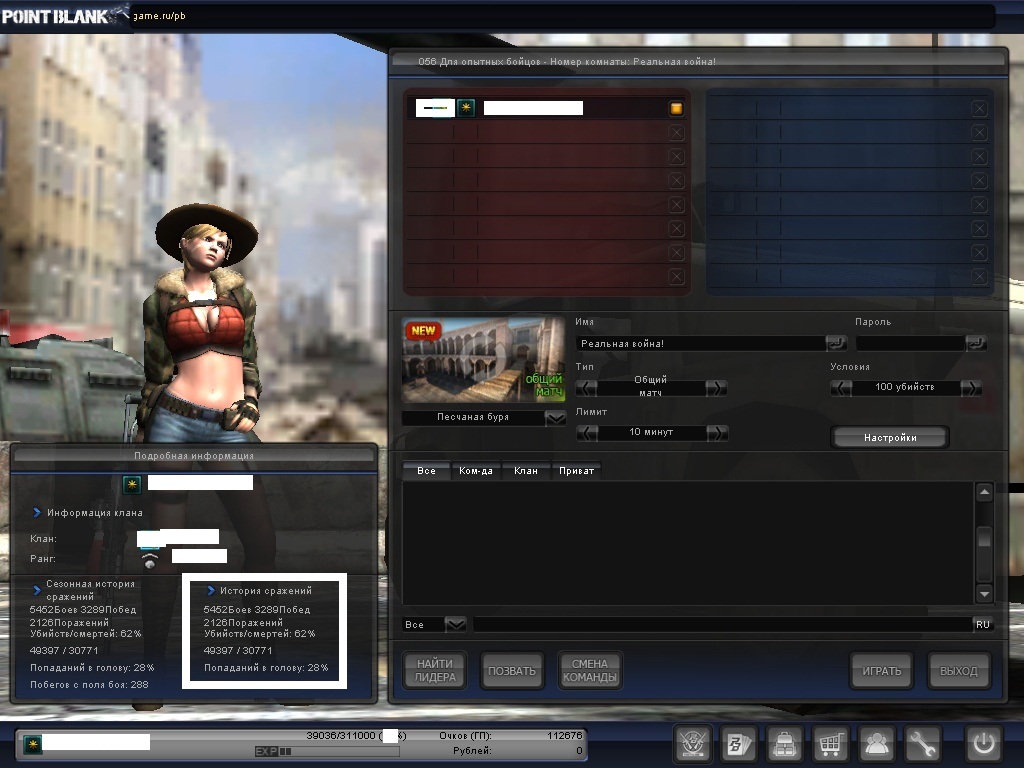
Task: Click the chat scrollbar thumb
Action: (984, 538)
